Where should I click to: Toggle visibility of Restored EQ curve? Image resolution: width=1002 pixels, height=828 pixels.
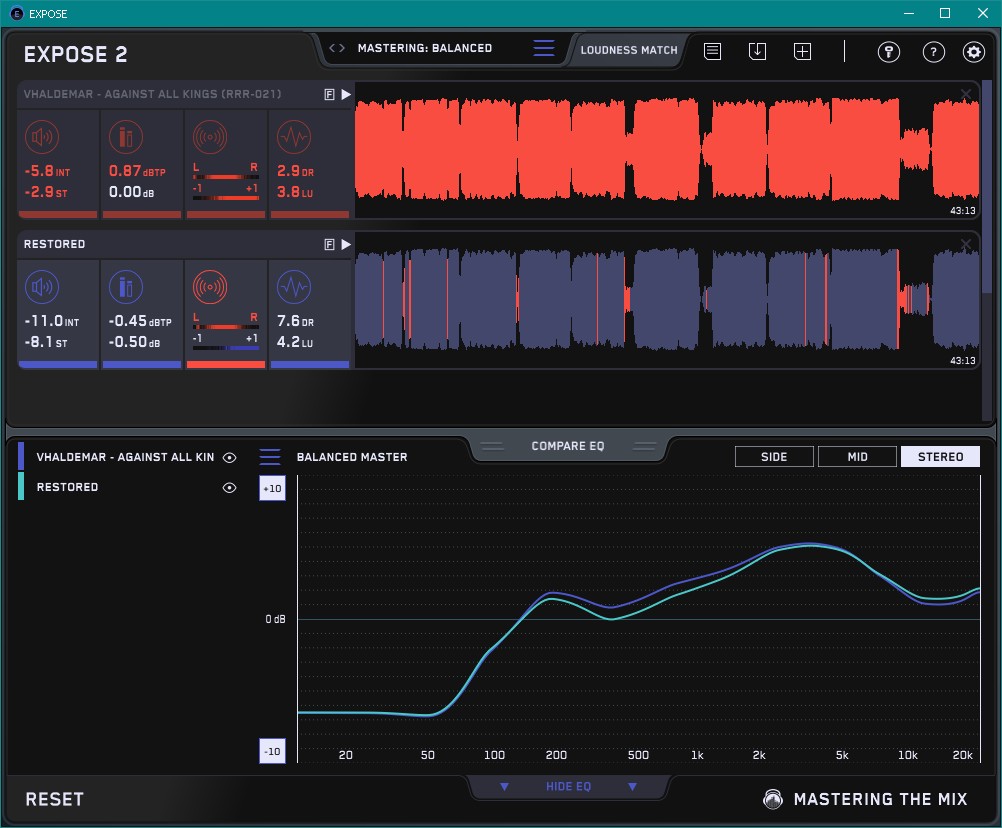point(230,487)
